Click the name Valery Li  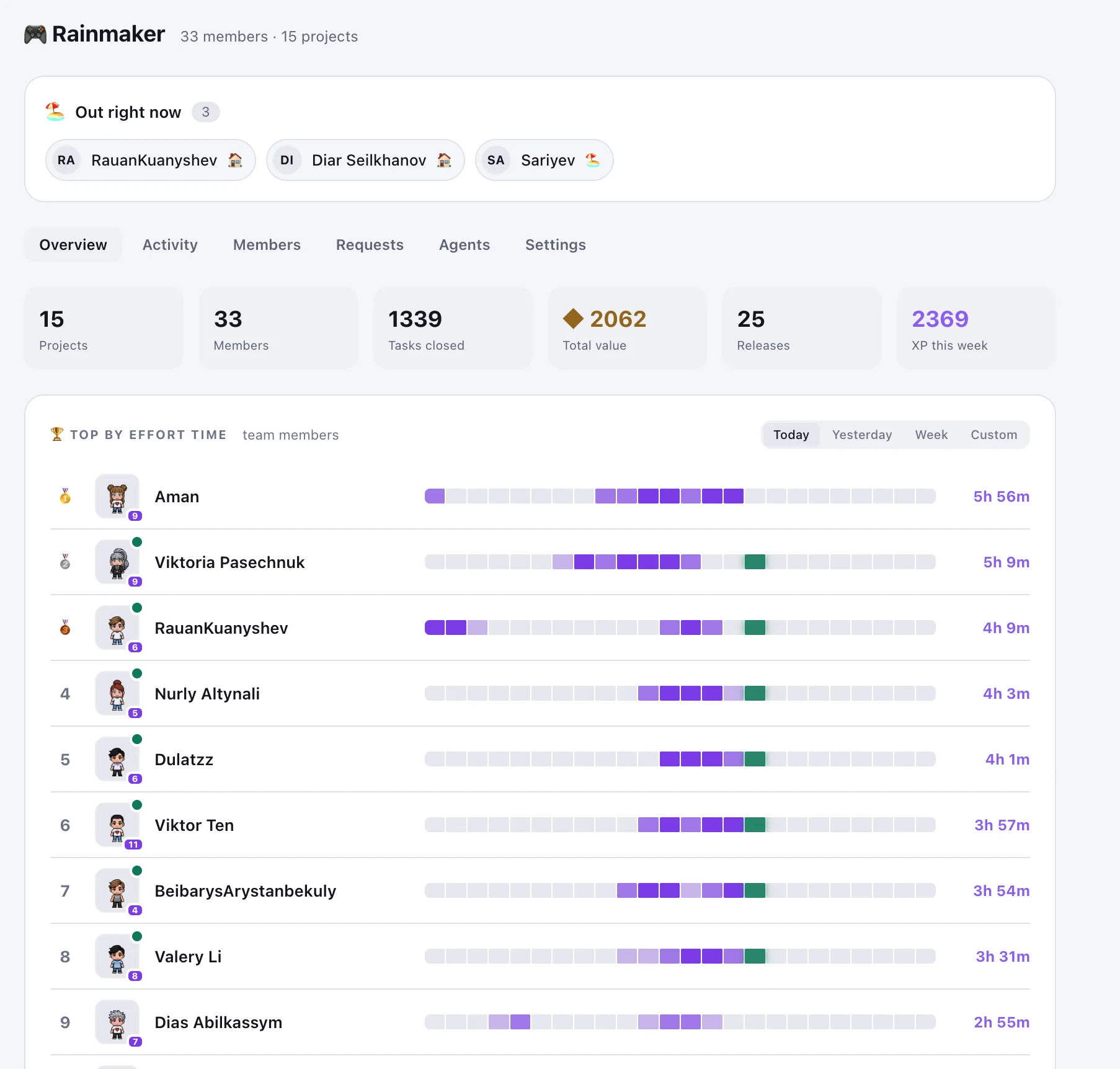pyautogui.click(x=188, y=957)
